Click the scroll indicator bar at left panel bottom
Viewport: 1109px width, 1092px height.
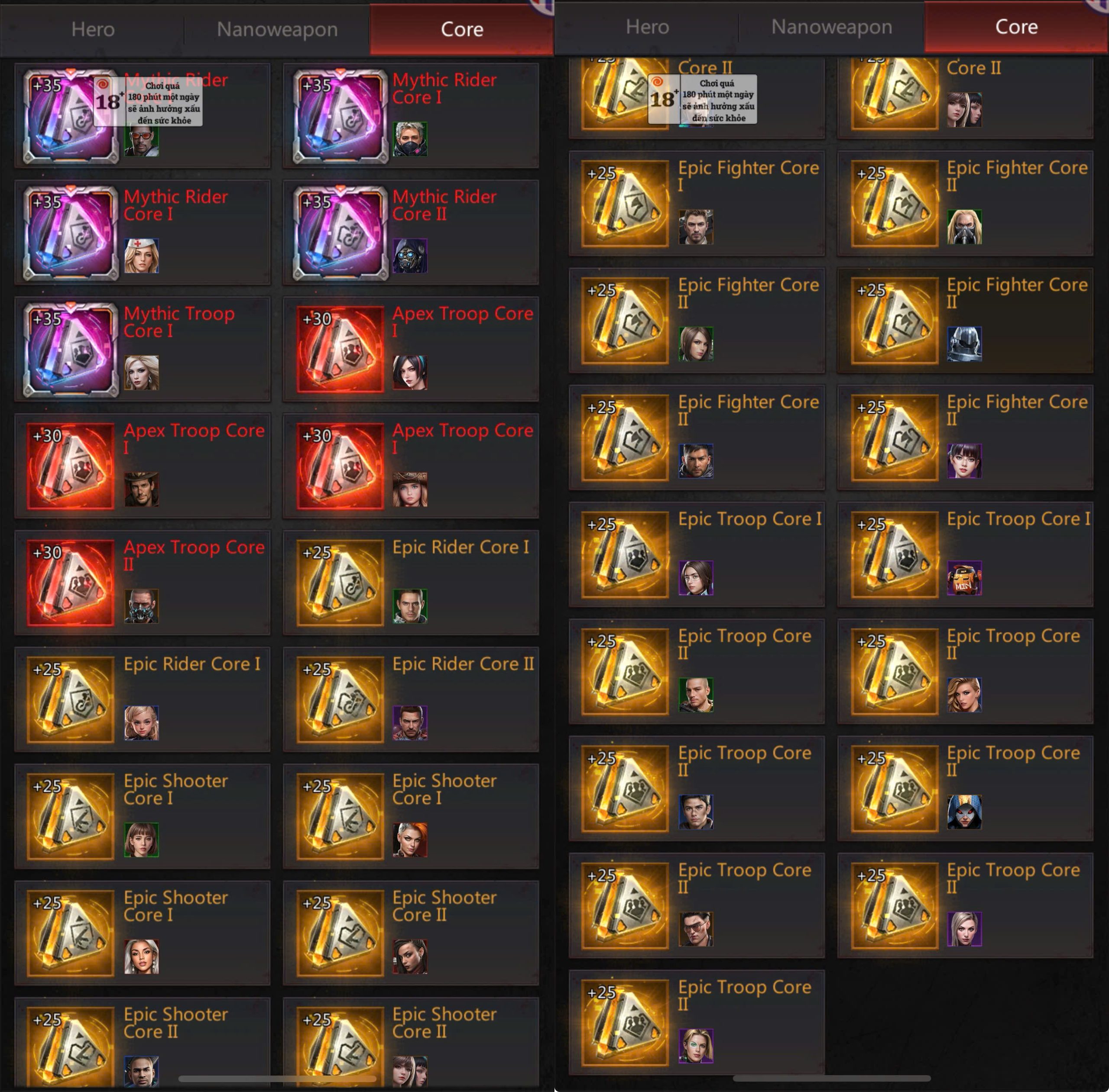pyautogui.click(x=278, y=1079)
